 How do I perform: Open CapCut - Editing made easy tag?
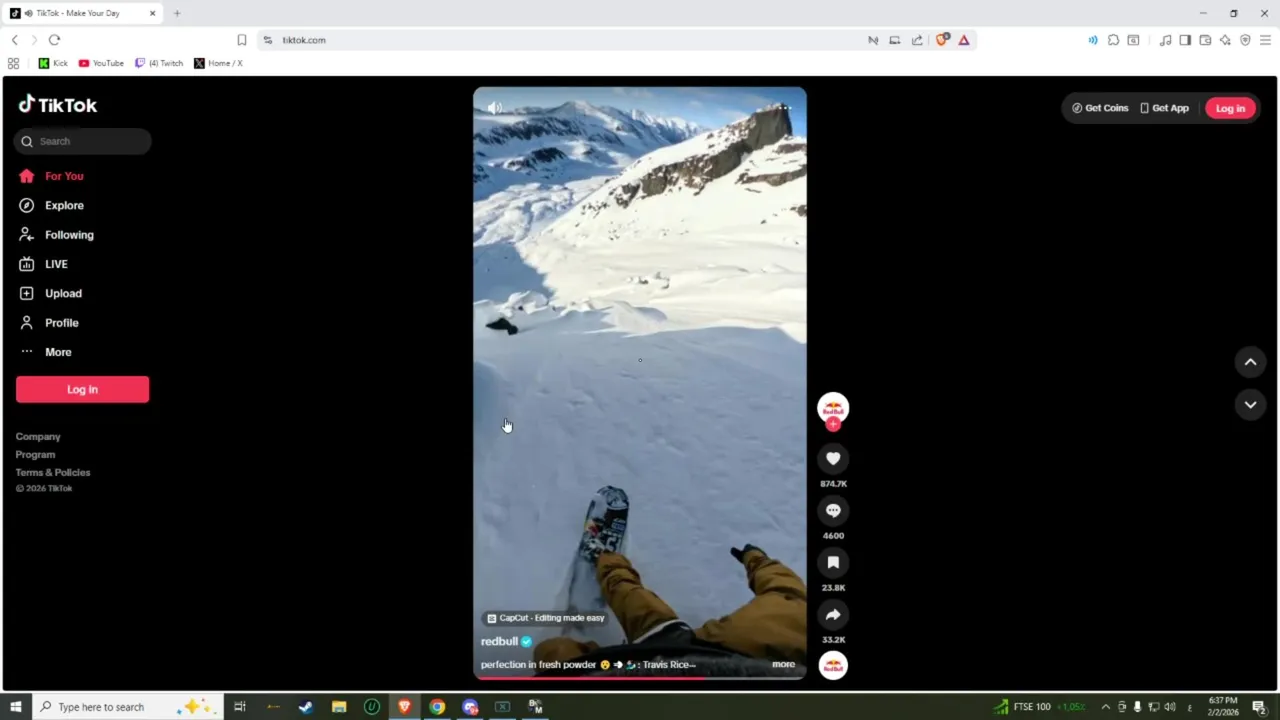[546, 618]
